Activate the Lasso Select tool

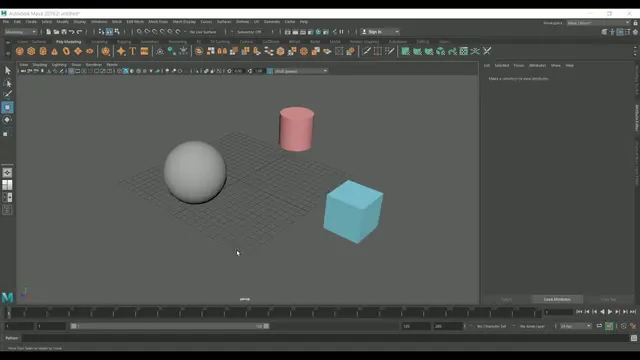click(x=7, y=83)
